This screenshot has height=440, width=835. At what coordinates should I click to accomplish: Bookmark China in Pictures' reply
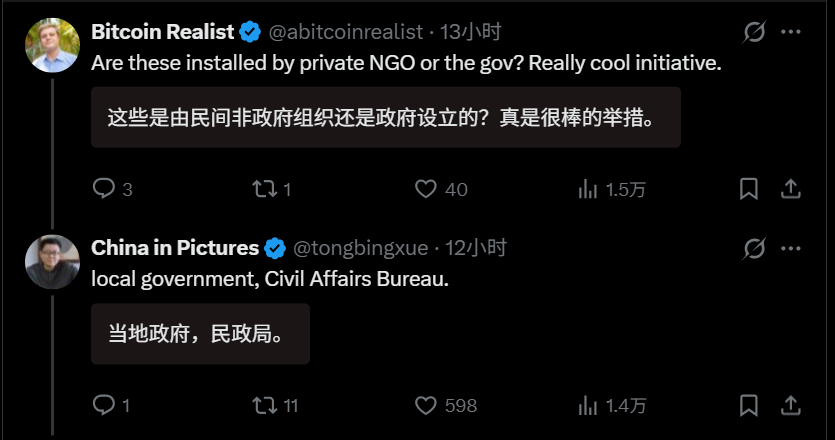[x=748, y=405]
